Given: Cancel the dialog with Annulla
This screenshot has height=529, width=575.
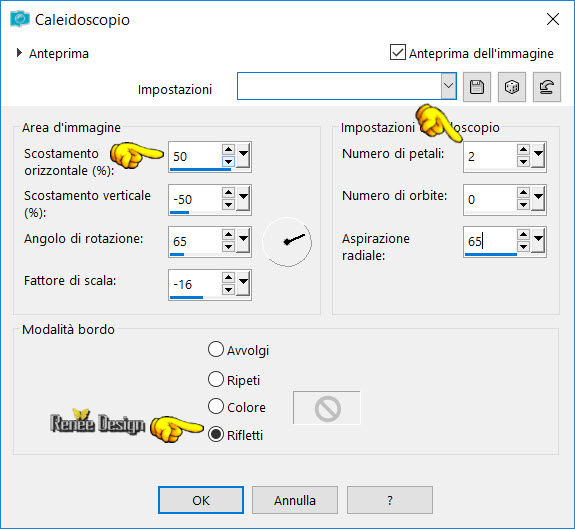Looking at the screenshot, I should point(295,500).
